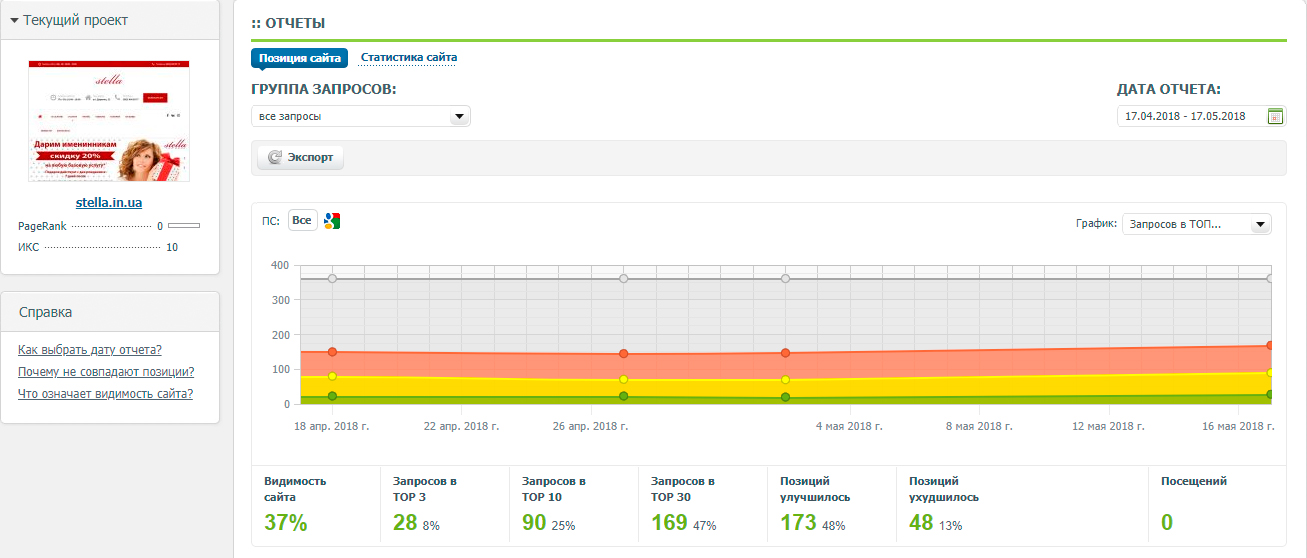This screenshot has width=1307, height=558.
Task: Collapse the Текущий проект panel arrow
Action: (x=14, y=20)
